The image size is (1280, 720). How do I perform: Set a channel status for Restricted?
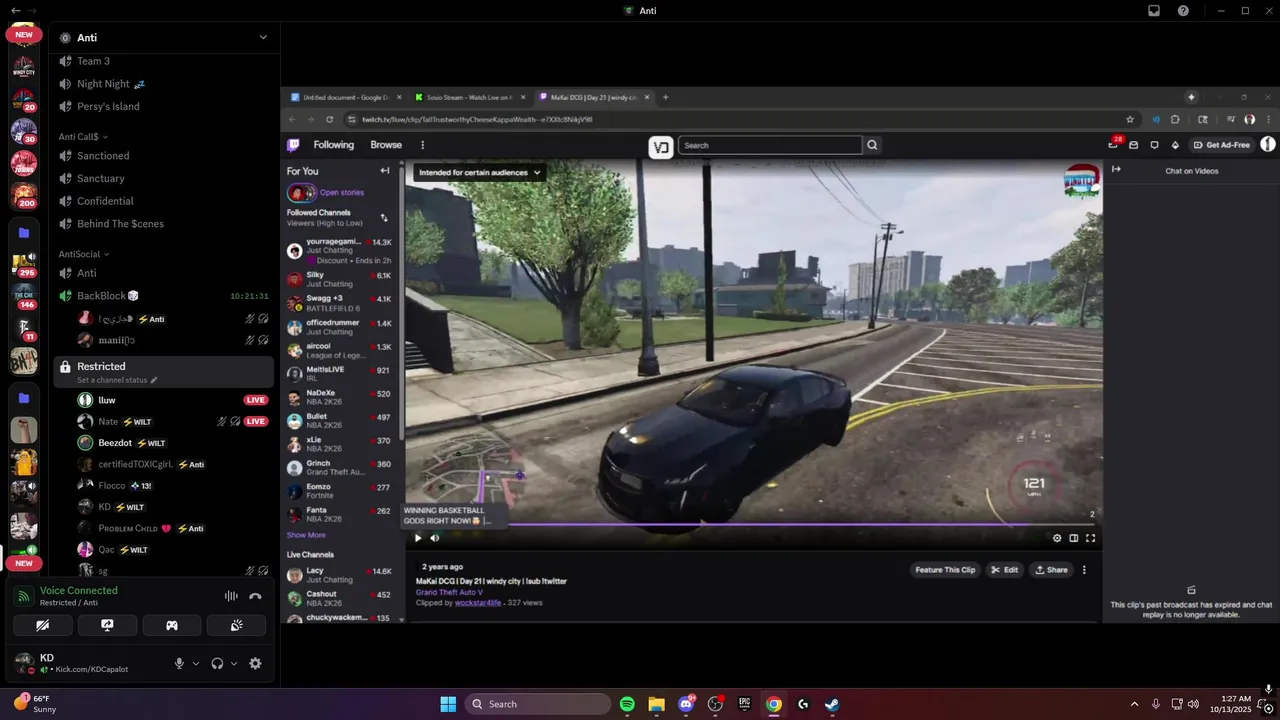[x=117, y=381]
